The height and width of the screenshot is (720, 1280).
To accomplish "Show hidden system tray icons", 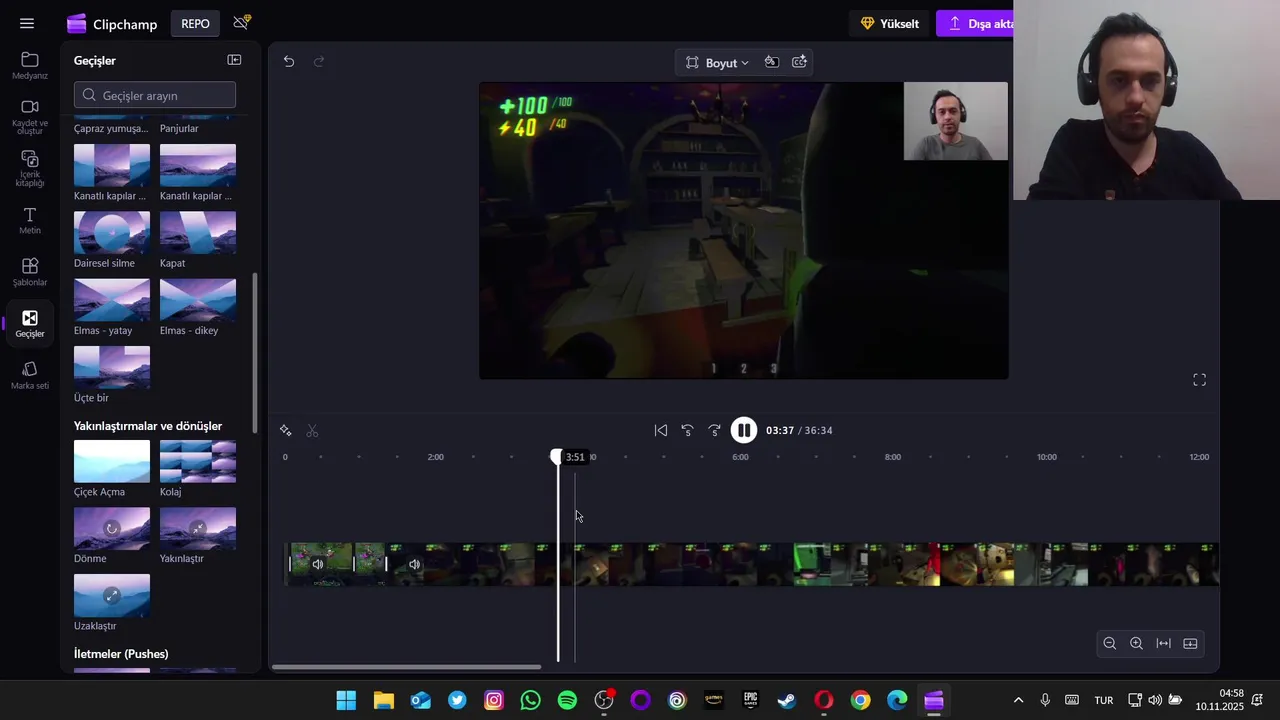I will point(1018,700).
